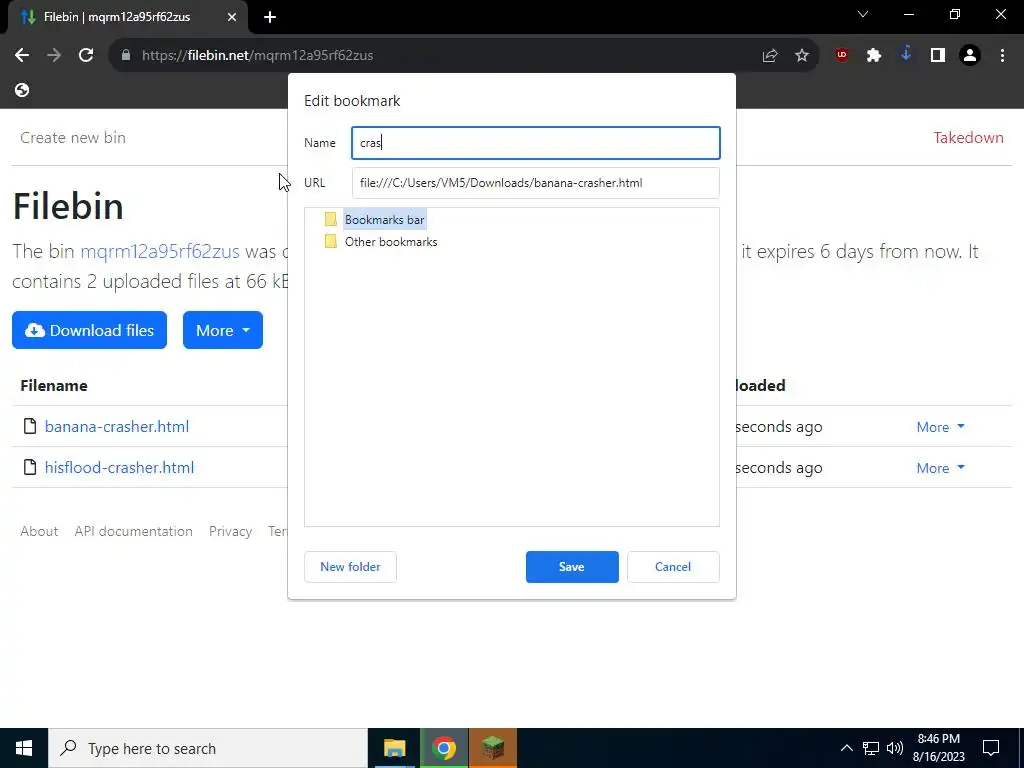The image size is (1024, 768).
Task: Open the Chrome profile avatar
Action: [970, 56]
